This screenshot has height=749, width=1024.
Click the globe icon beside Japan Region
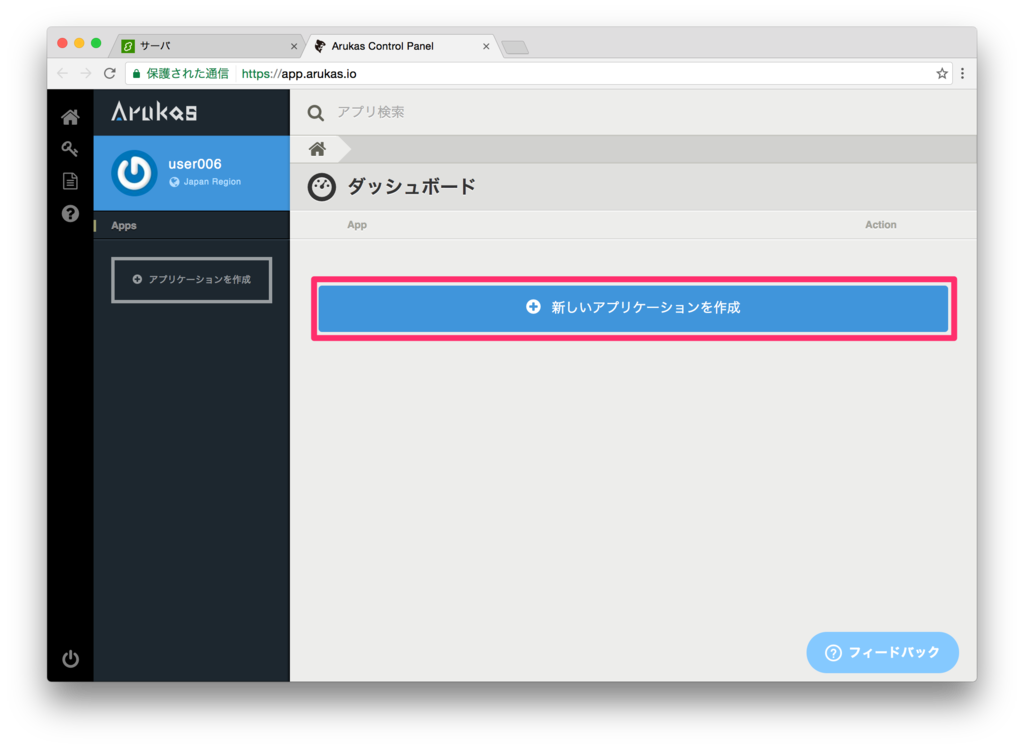tap(174, 182)
